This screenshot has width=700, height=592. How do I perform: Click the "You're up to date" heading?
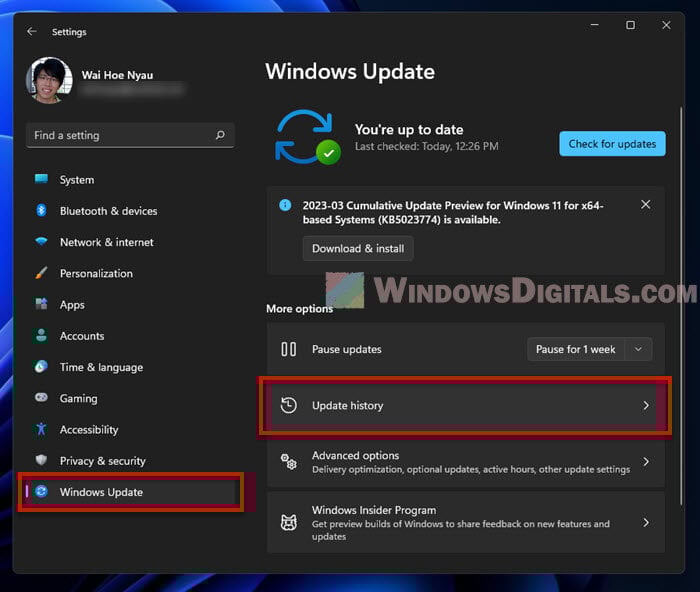pos(409,129)
